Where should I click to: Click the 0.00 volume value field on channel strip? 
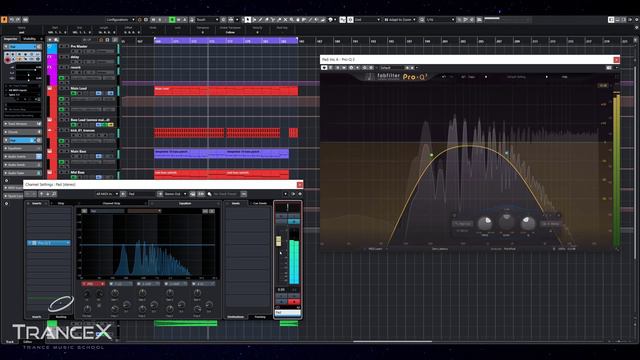pos(281,290)
